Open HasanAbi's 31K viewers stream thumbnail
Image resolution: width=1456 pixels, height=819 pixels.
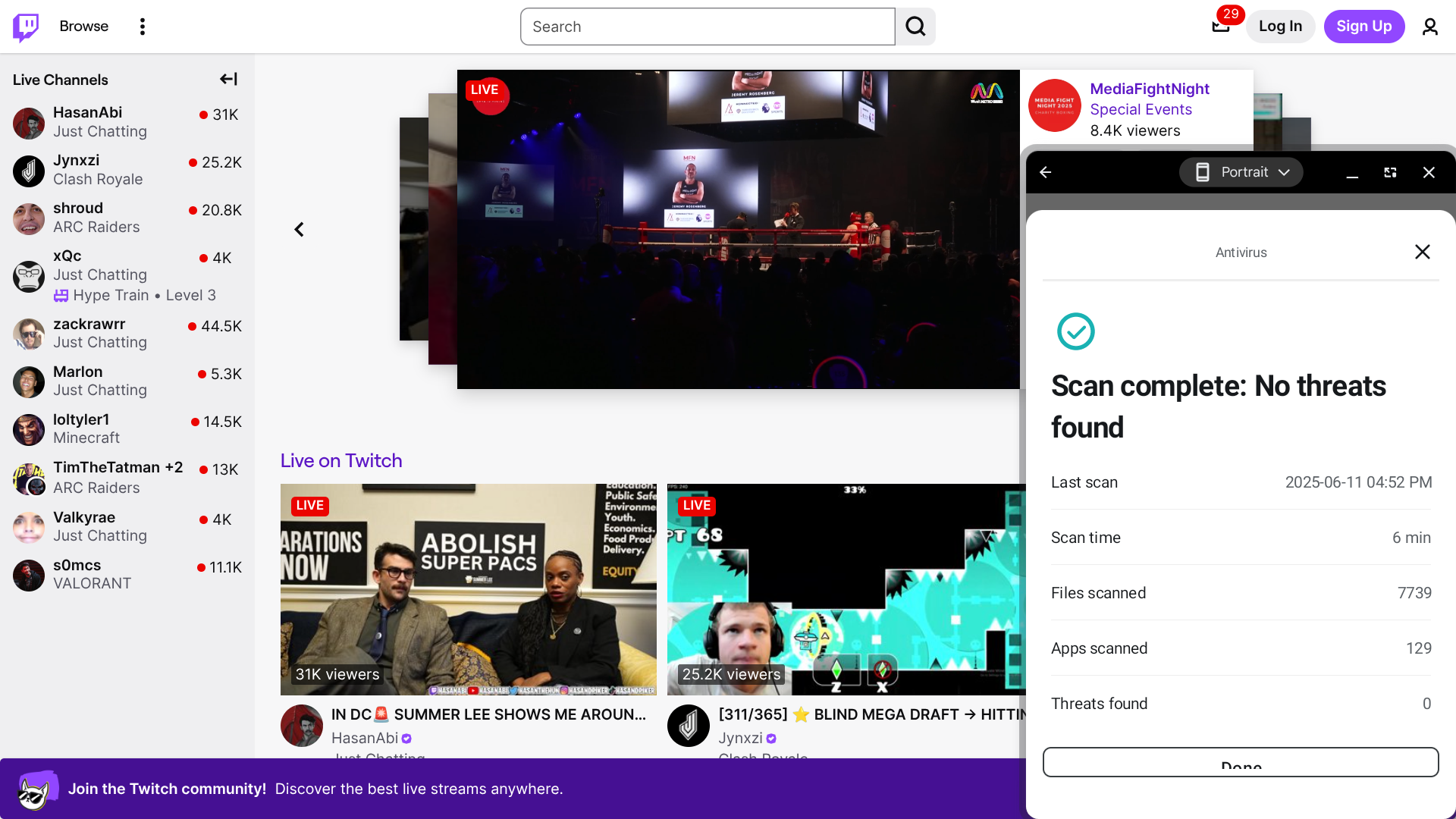tap(469, 589)
